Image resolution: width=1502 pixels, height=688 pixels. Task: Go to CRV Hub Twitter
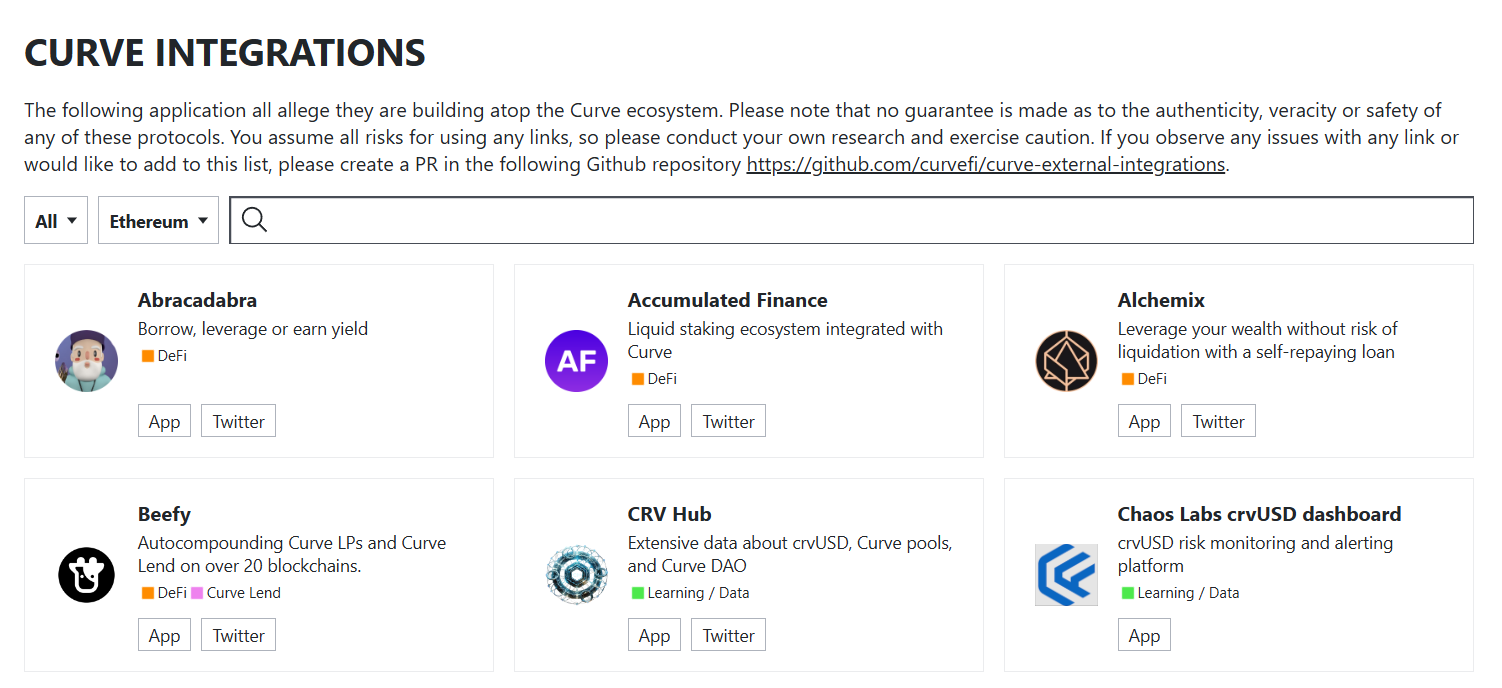(x=728, y=635)
